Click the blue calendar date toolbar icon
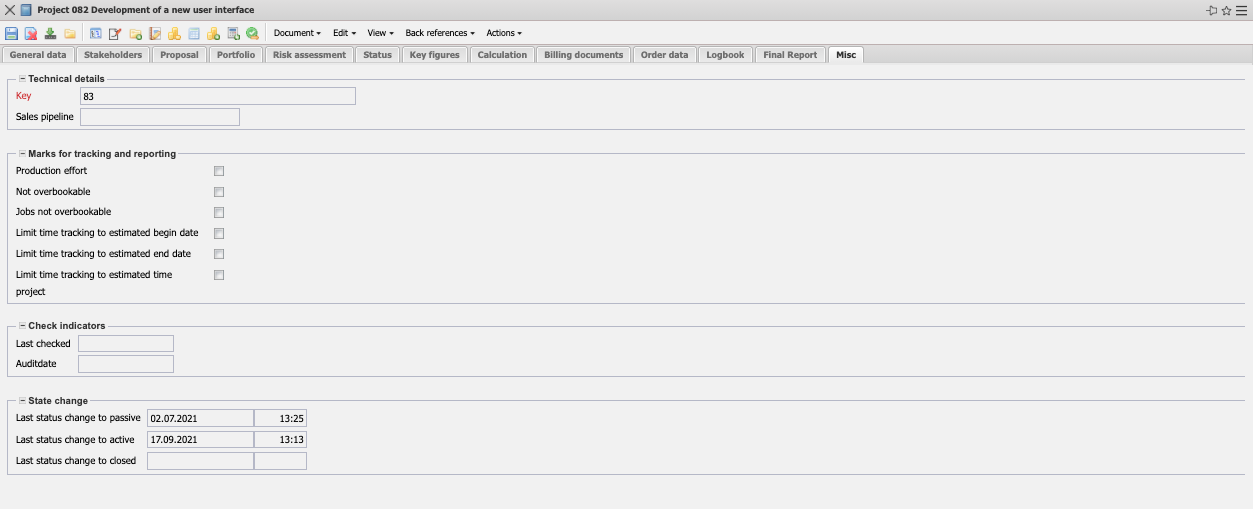The height and width of the screenshot is (509, 1253). [x=96, y=33]
